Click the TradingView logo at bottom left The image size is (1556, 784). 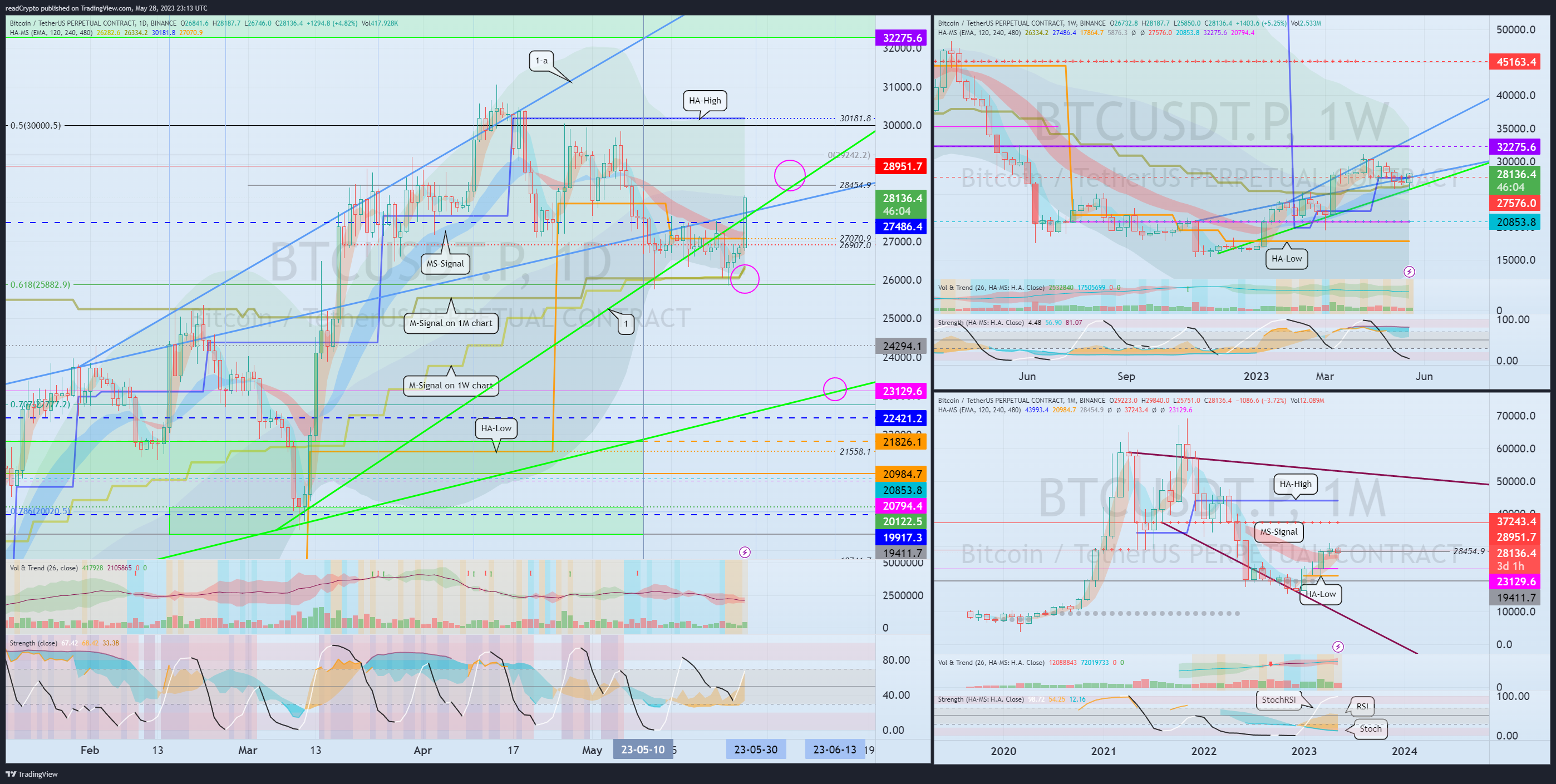click(32, 774)
